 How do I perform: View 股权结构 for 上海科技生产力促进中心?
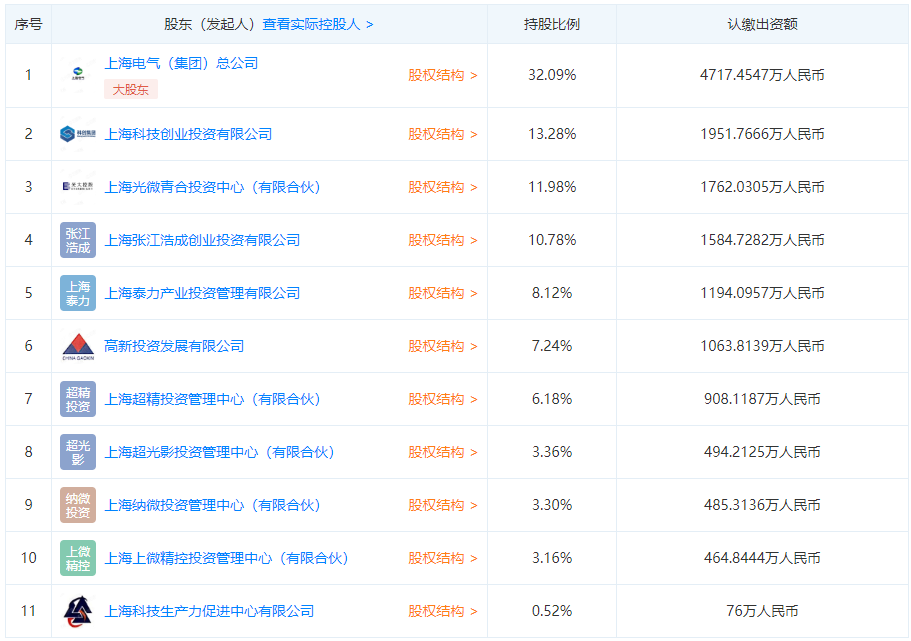[x=443, y=611]
